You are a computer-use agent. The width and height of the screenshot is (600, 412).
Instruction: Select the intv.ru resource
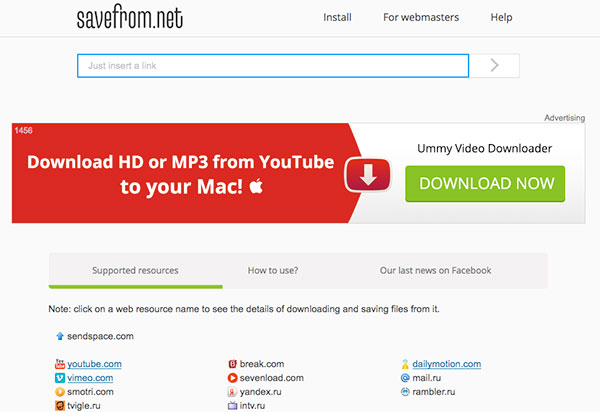coord(252,405)
